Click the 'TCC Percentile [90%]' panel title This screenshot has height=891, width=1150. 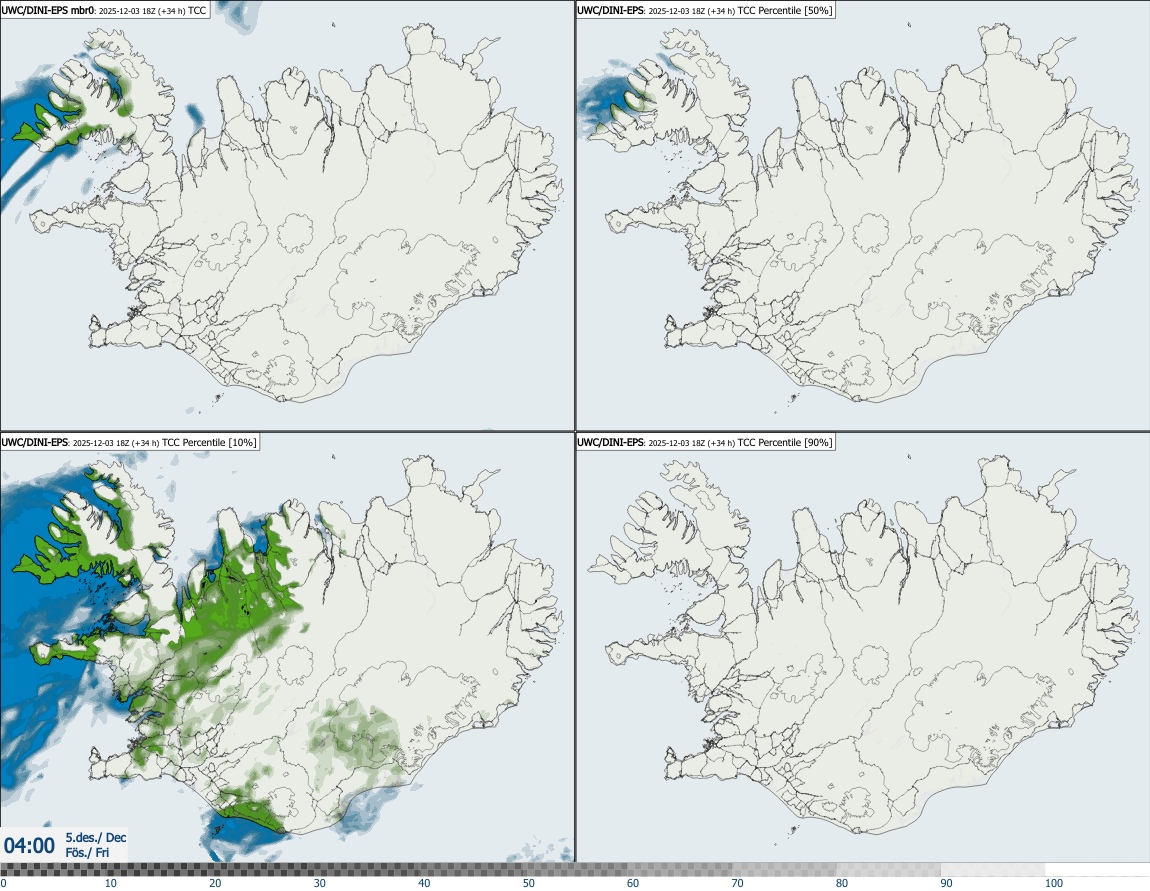(x=706, y=442)
